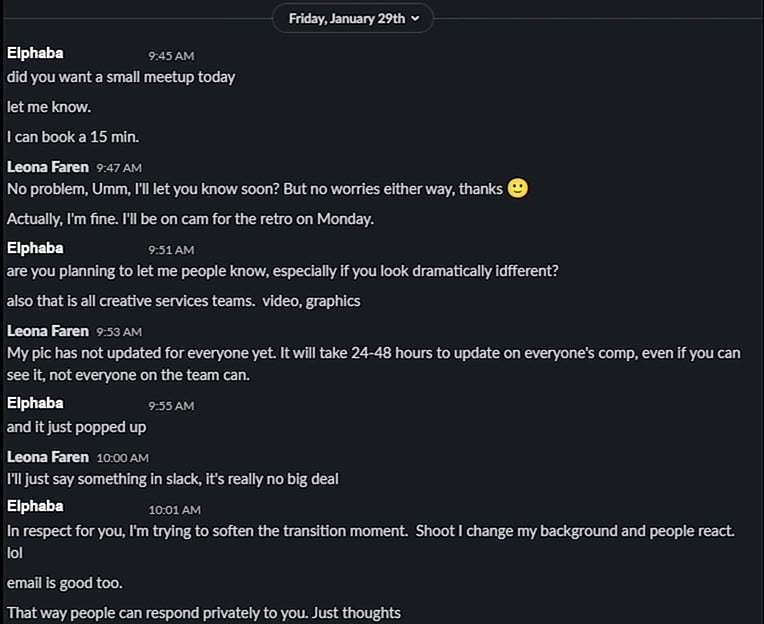Click the 10:00 AM timestamp
Viewport: 764px width, 624px height.
click(123, 458)
